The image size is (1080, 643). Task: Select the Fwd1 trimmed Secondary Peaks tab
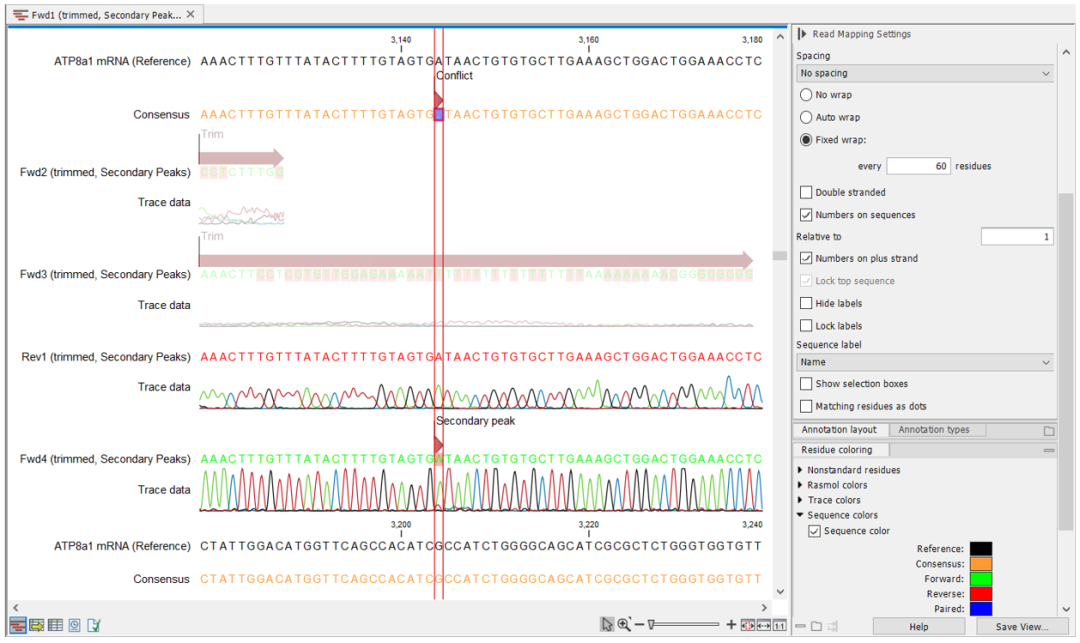pos(105,14)
